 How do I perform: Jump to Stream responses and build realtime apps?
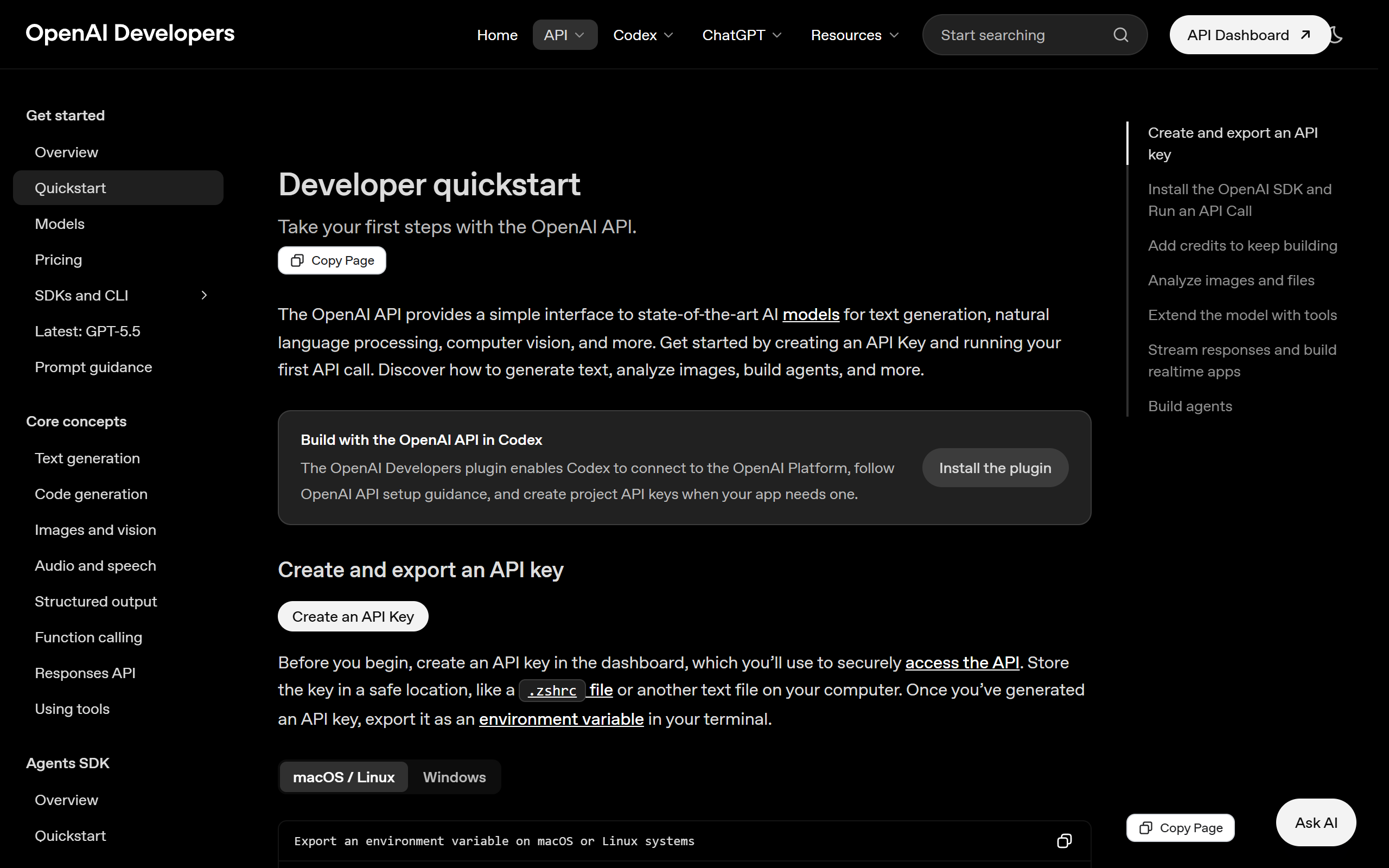[1241, 361]
